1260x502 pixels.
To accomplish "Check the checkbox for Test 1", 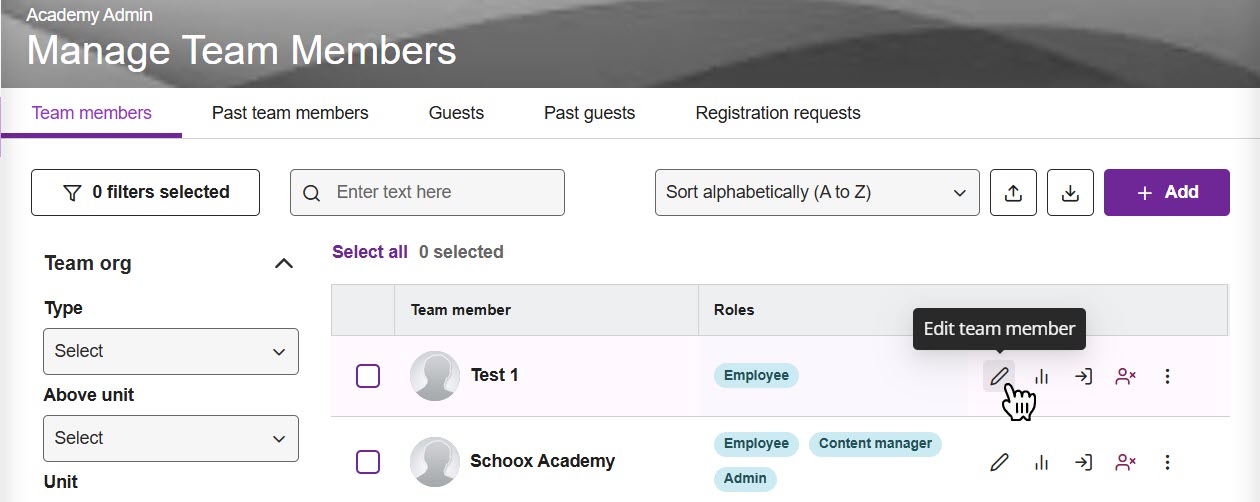I will (x=368, y=376).
